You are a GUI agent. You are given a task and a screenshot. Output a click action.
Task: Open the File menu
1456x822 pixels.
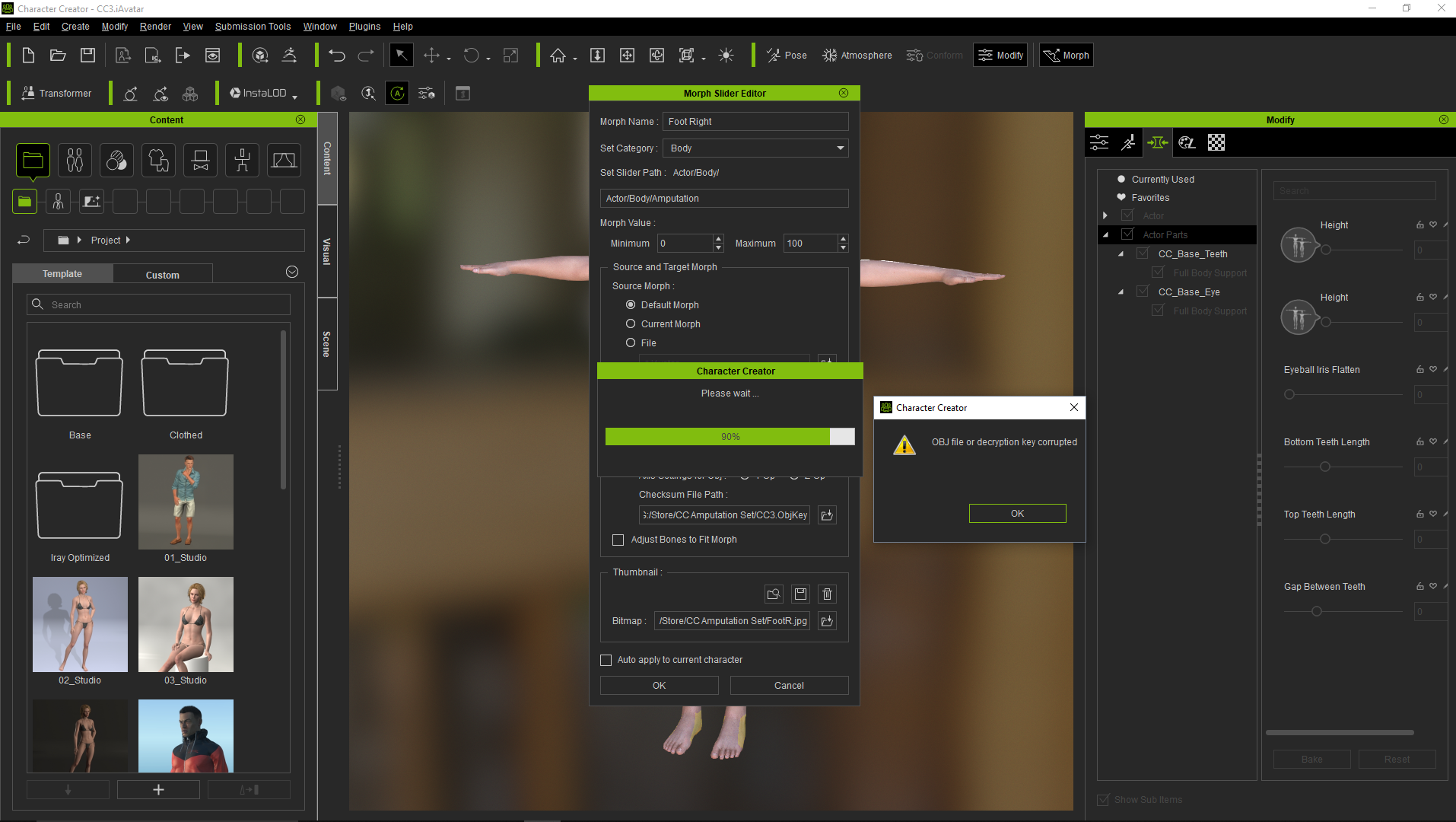click(13, 27)
